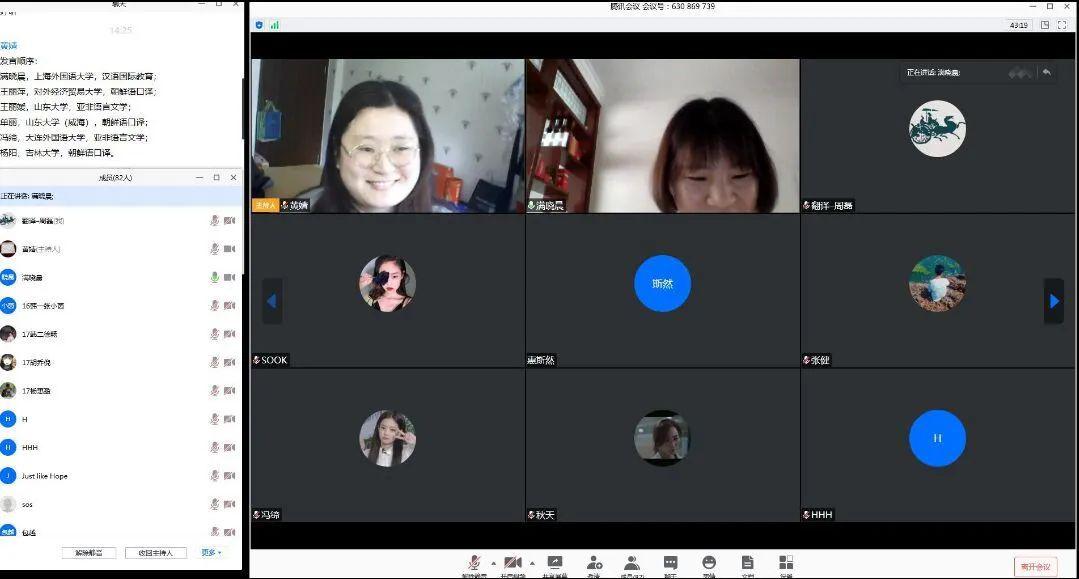Click the unmute all button in members panel
Image resolution: width=1079 pixels, height=579 pixels.
(x=89, y=552)
